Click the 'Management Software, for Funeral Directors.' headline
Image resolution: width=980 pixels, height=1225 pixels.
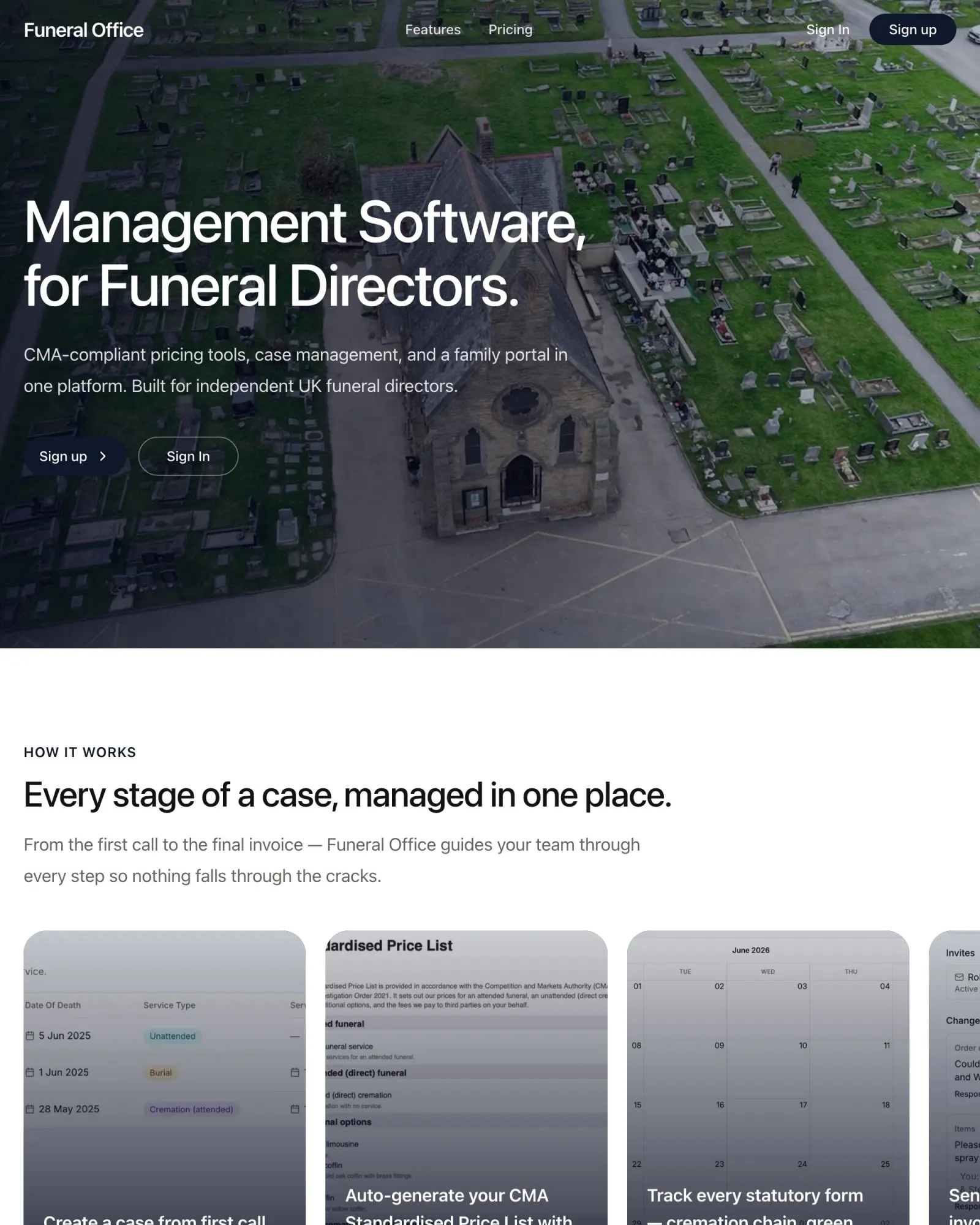305,254
